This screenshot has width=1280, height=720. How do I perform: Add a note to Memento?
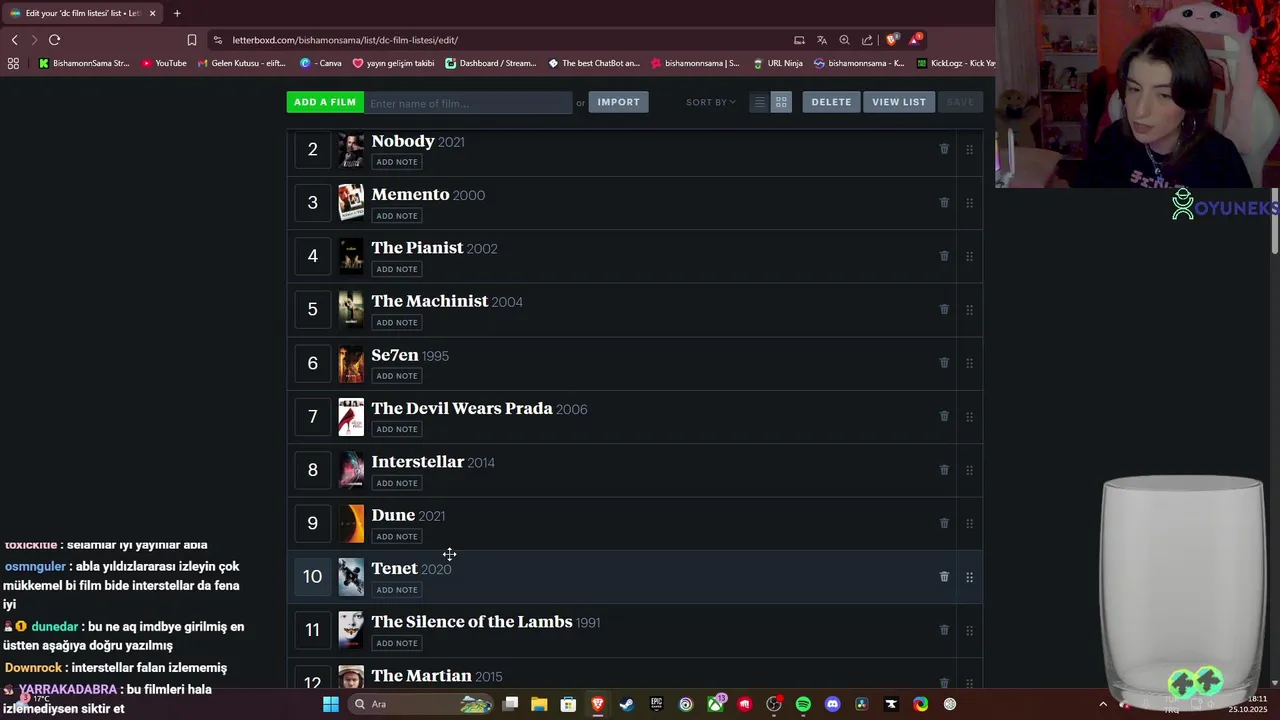[397, 216]
